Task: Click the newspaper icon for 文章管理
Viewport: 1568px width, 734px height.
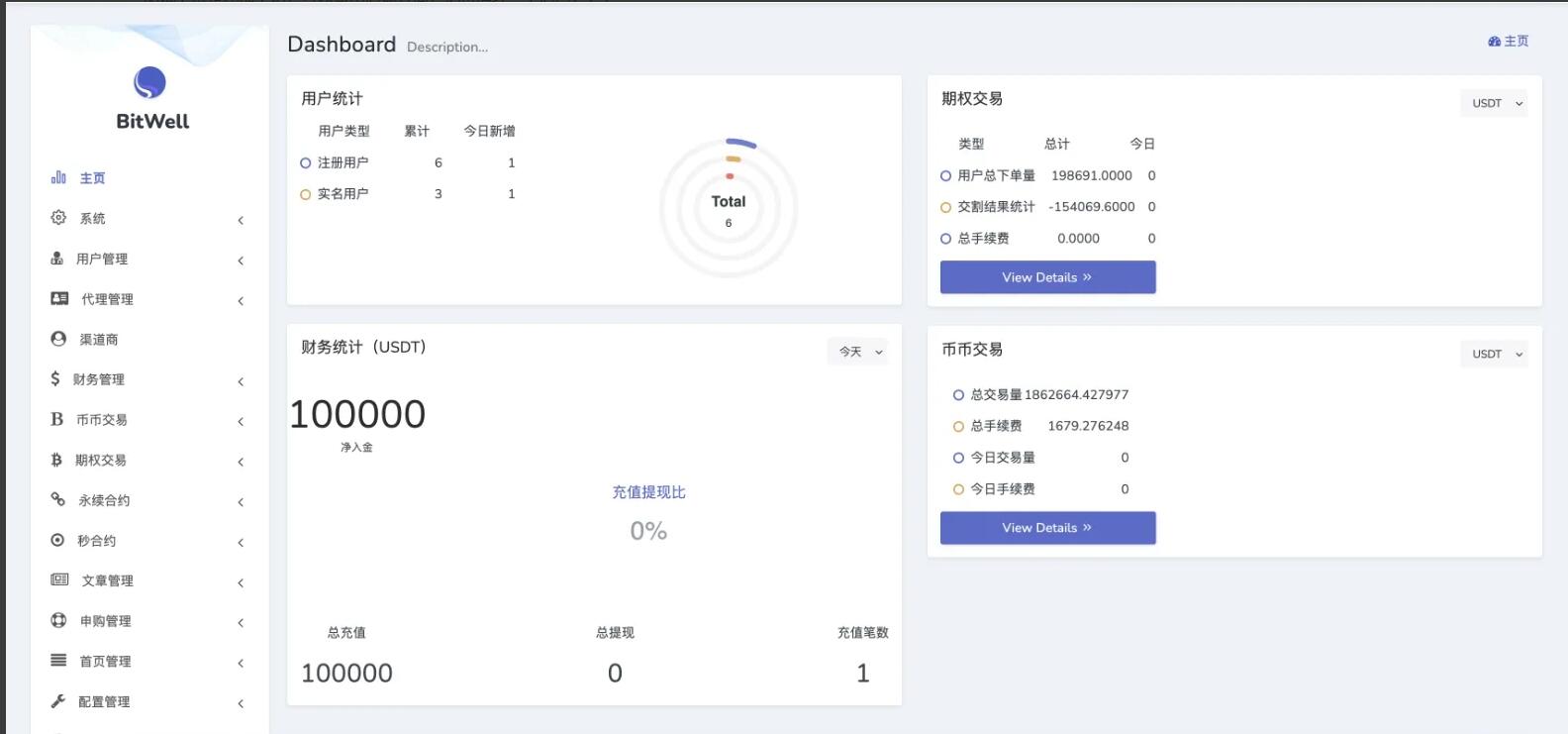Action: tap(59, 579)
